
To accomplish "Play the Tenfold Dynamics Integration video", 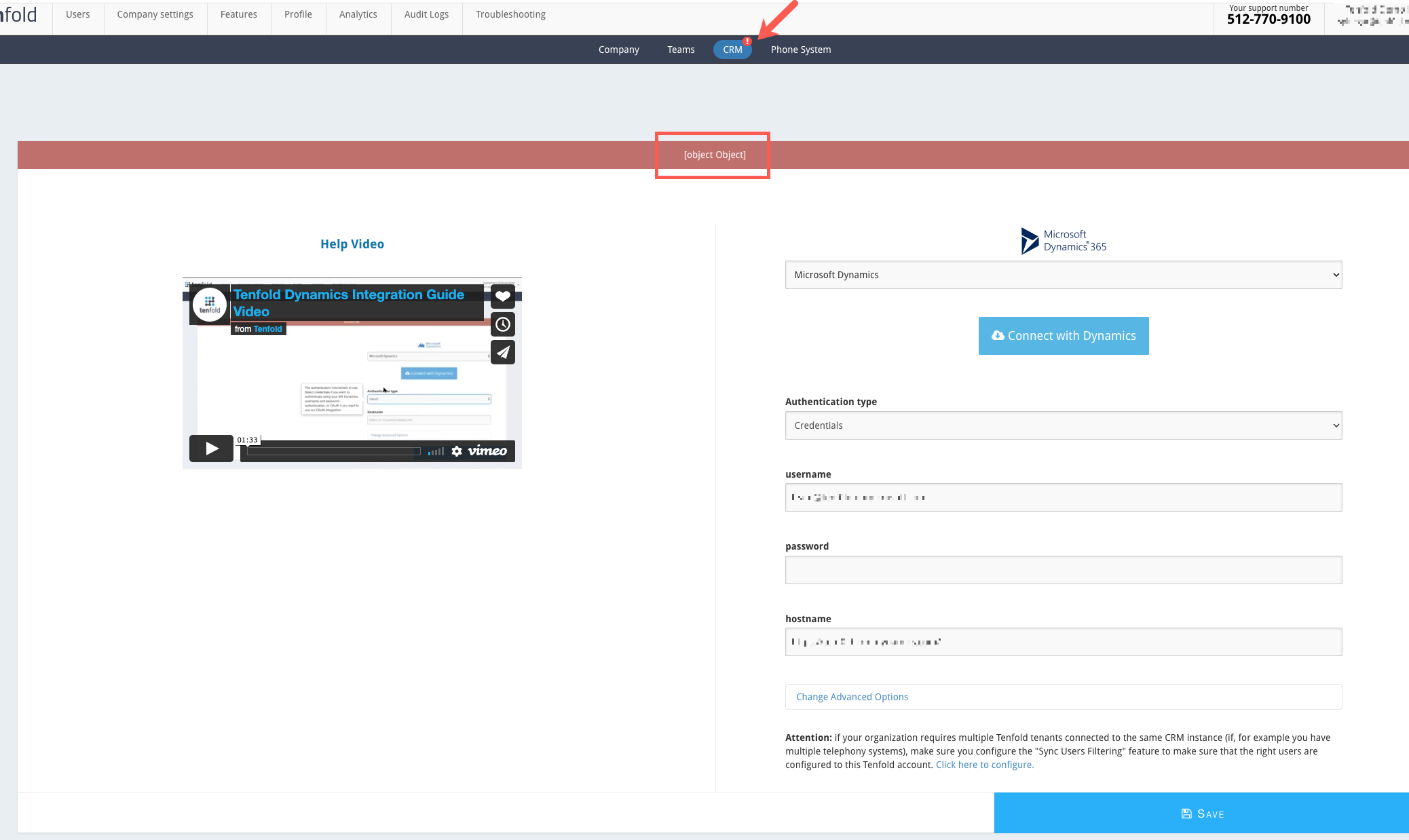I will tap(211, 448).
